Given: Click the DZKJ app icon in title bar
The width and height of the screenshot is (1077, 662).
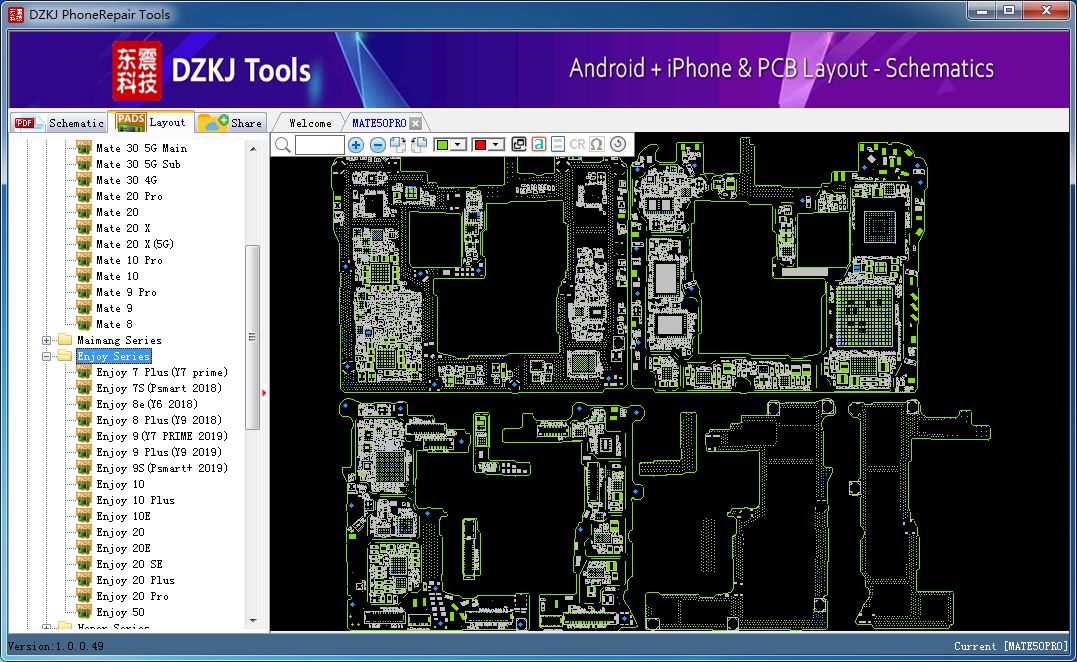Looking at the screenshot, I should (16, 14).
